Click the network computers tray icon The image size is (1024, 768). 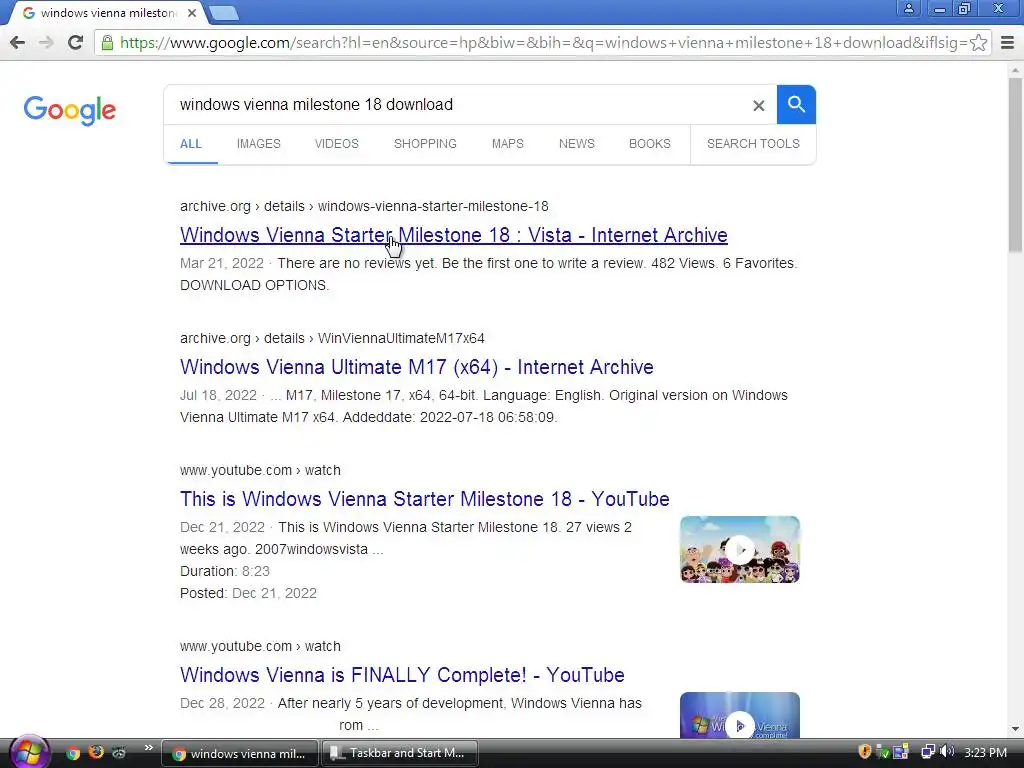(928, 752)
